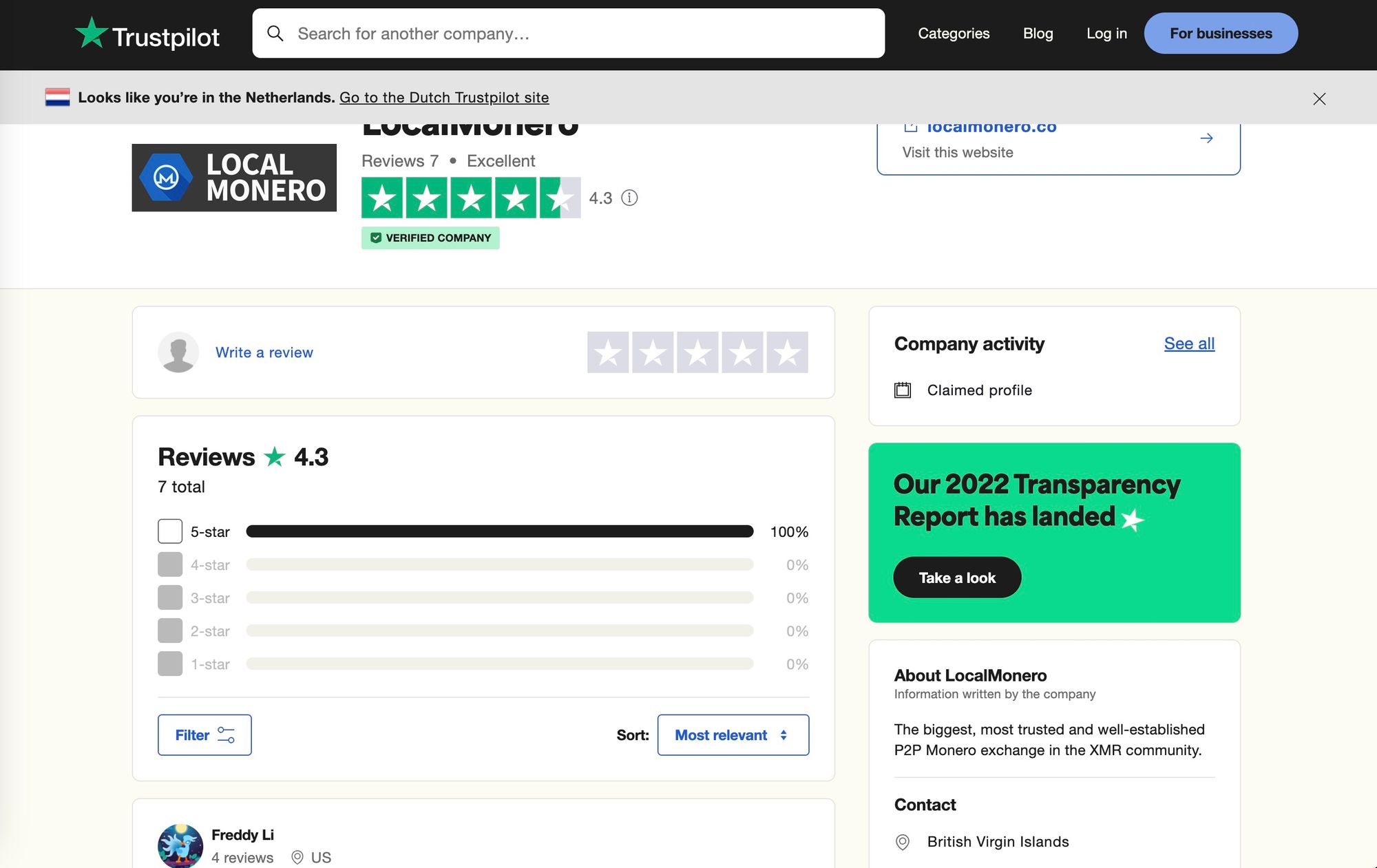This screenshot has width=1377, height=868.
Task: Check the 1-star filter checkbox
Action: (x=170, y=664)
